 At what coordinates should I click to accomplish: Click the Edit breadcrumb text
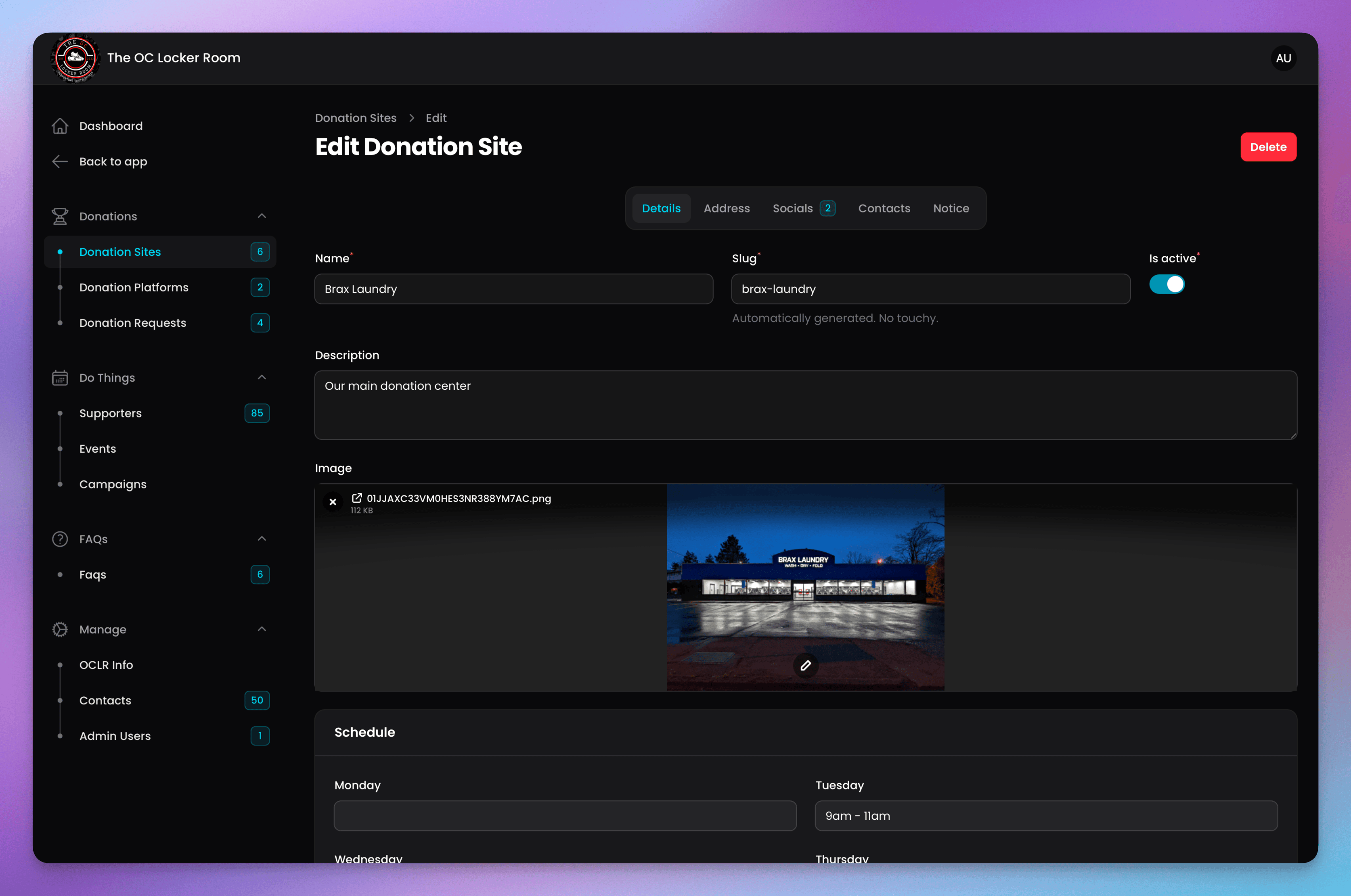[x=436, y=118]
